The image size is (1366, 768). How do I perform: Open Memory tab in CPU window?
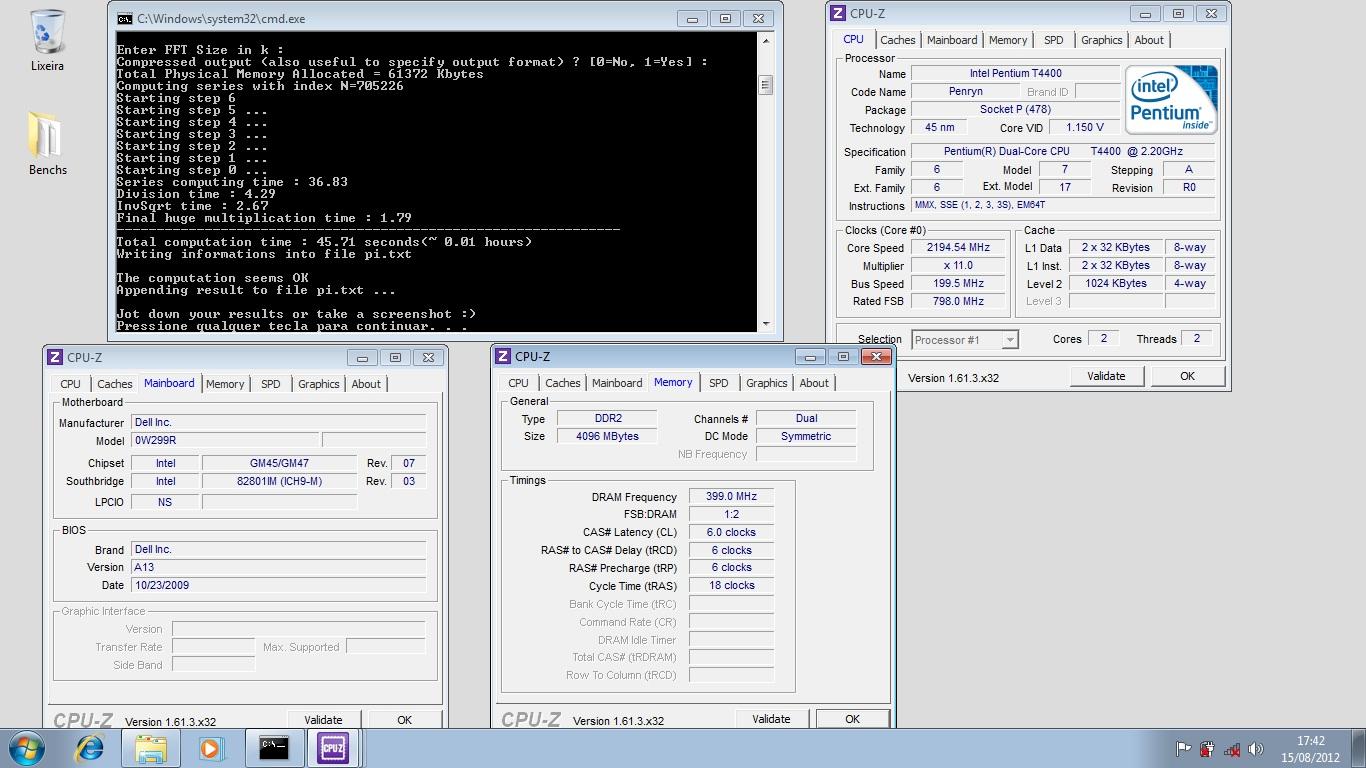tap(1007, 40)
